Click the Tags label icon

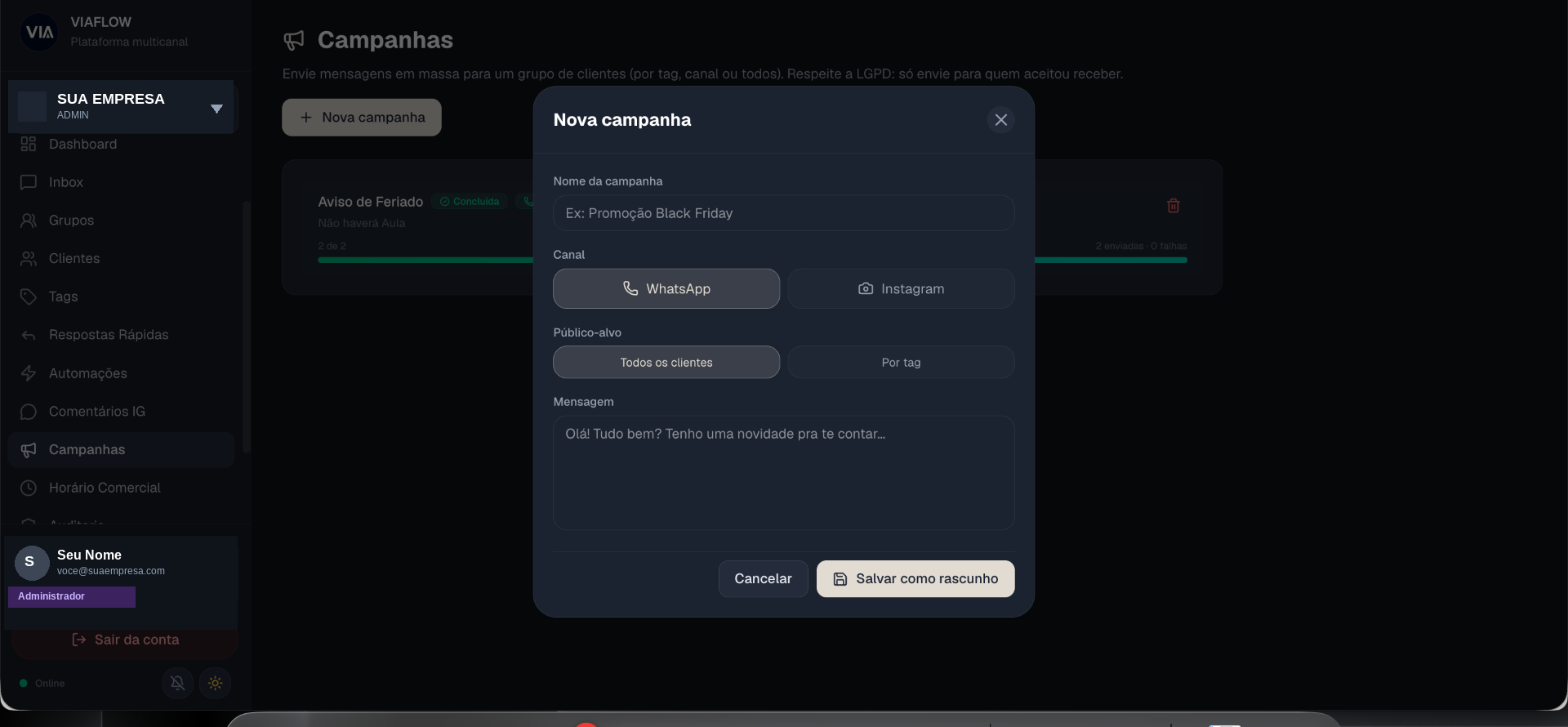pyautogui.click(x=29, y=297)
